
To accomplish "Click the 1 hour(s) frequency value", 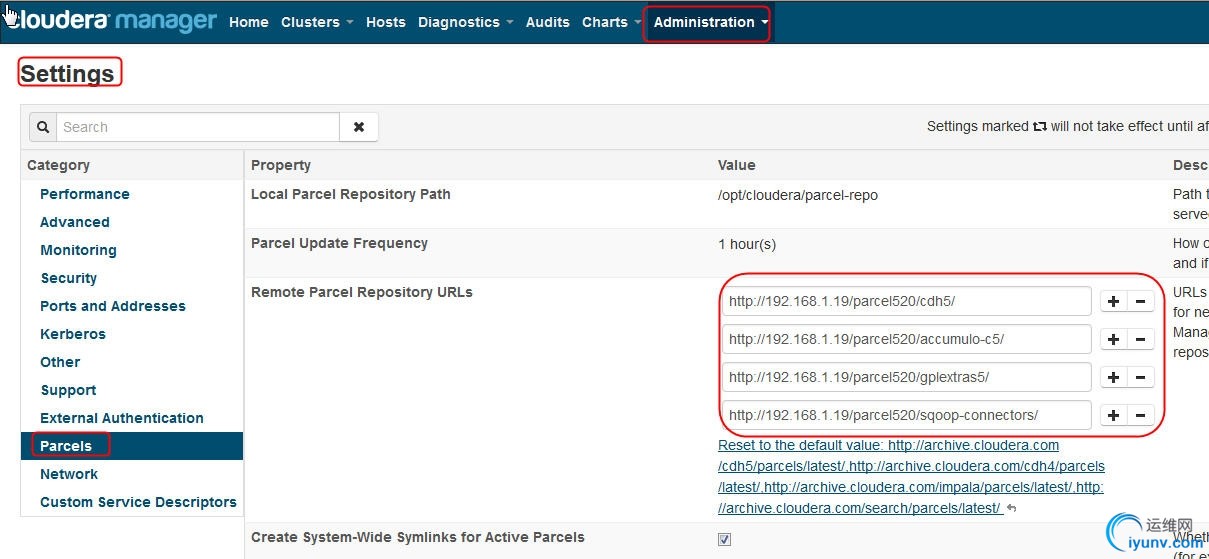I will (x=747, y=244).
